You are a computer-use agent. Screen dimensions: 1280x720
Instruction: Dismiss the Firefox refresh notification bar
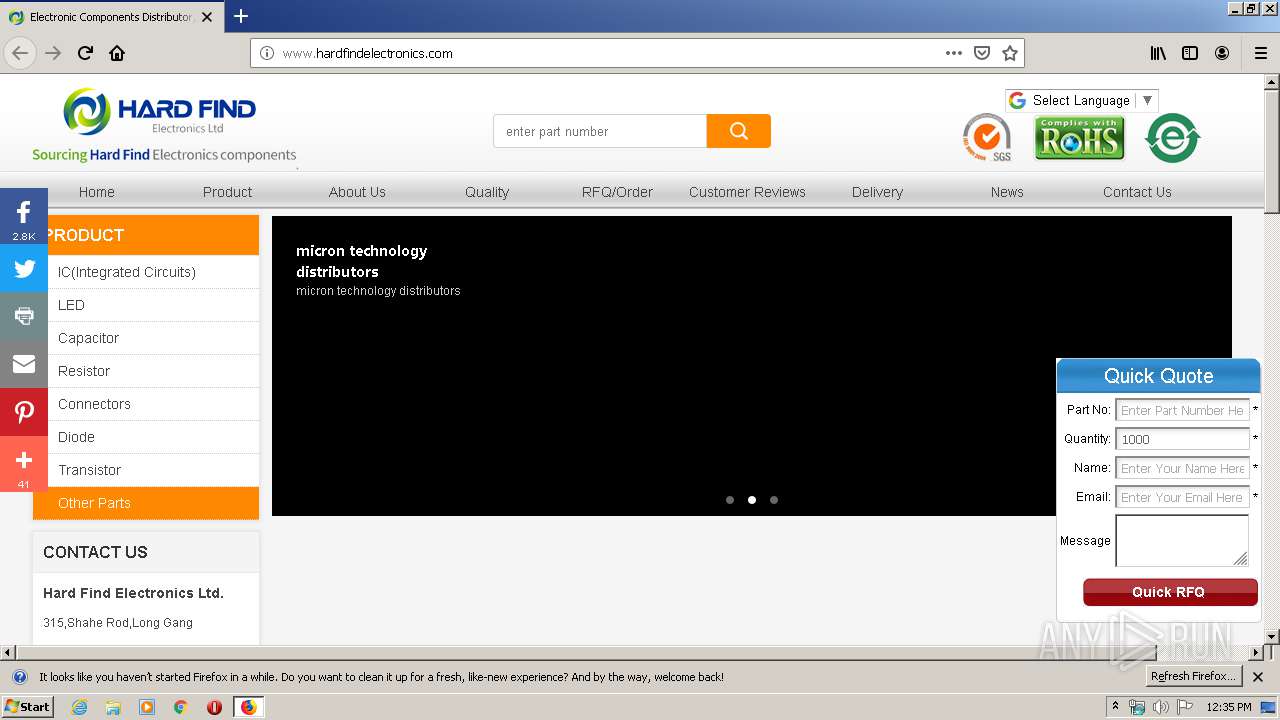[1258, 677]
